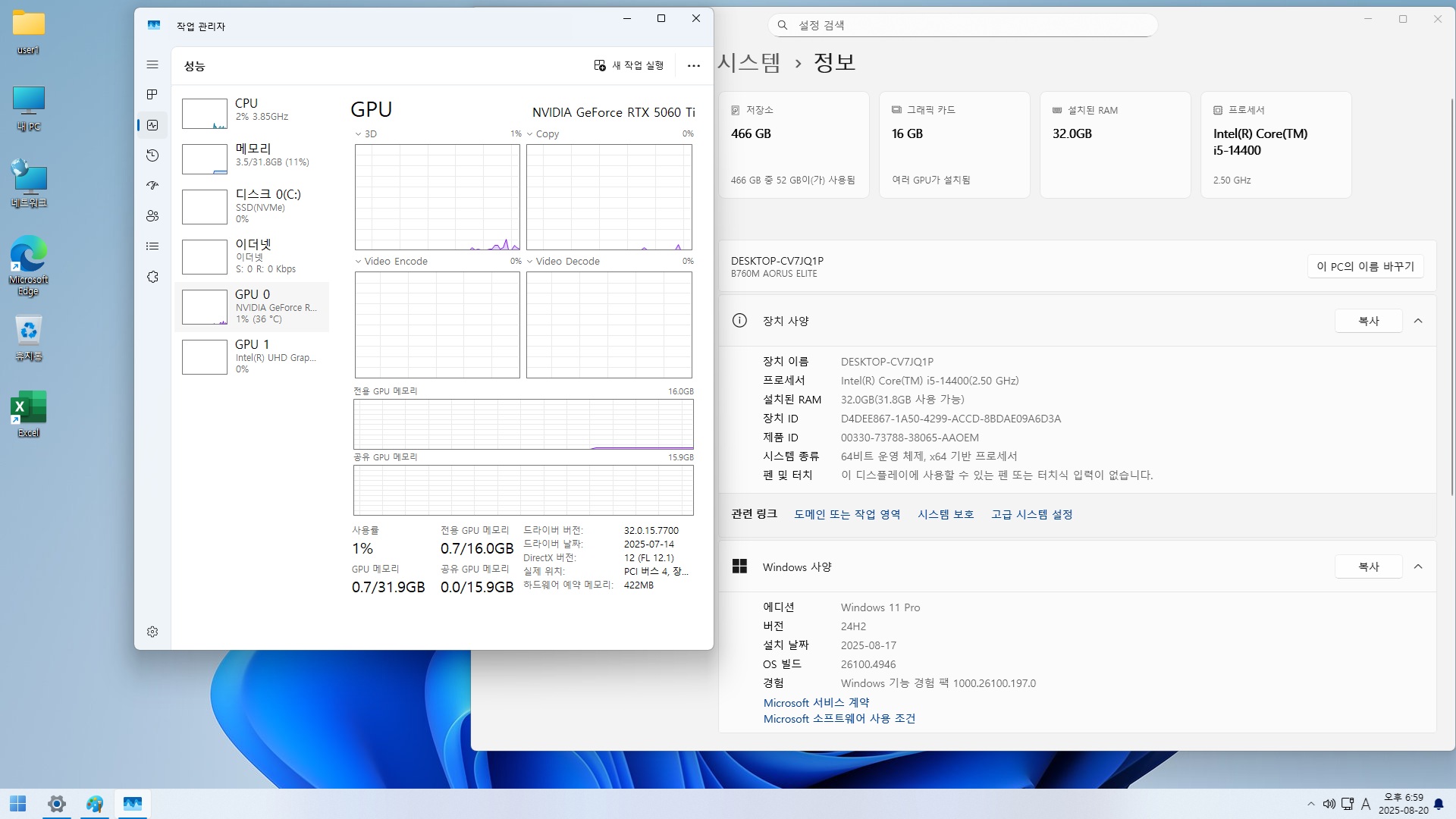
Task: Open App history page icon
Action: tap(152, 155)
